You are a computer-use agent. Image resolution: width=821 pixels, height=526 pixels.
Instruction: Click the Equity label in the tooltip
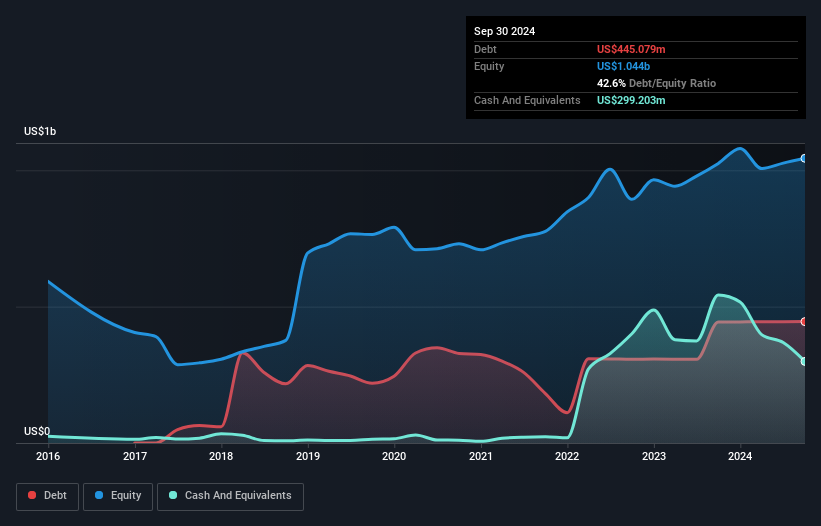(x=489, y=66)
